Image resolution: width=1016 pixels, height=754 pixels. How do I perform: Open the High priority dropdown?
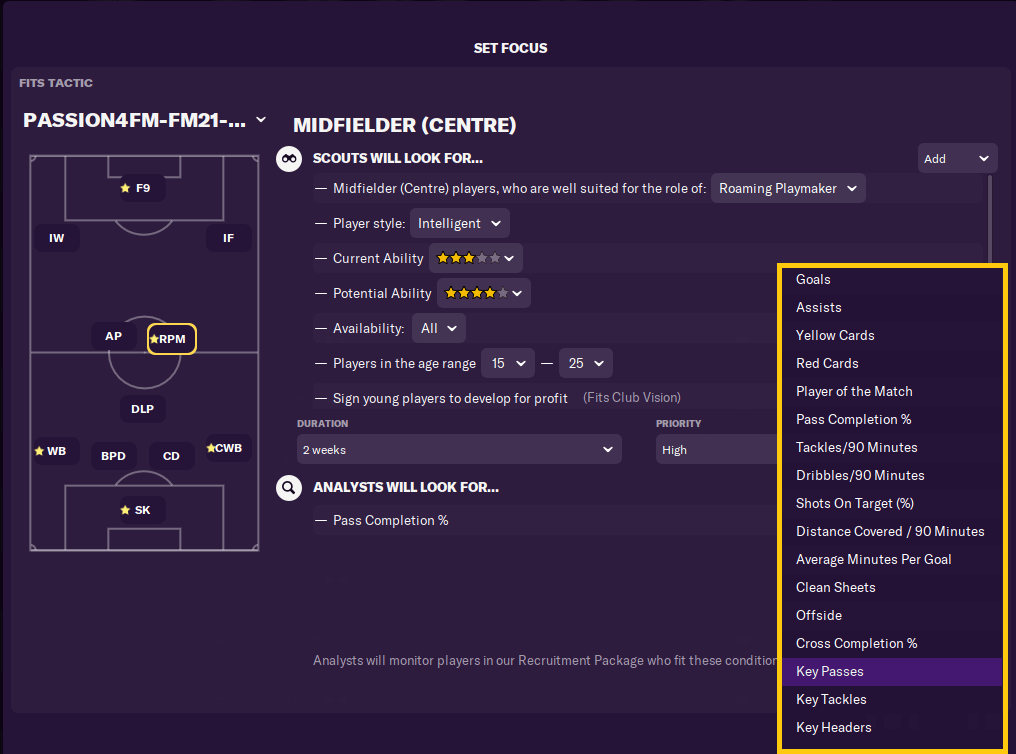[717, 450]
